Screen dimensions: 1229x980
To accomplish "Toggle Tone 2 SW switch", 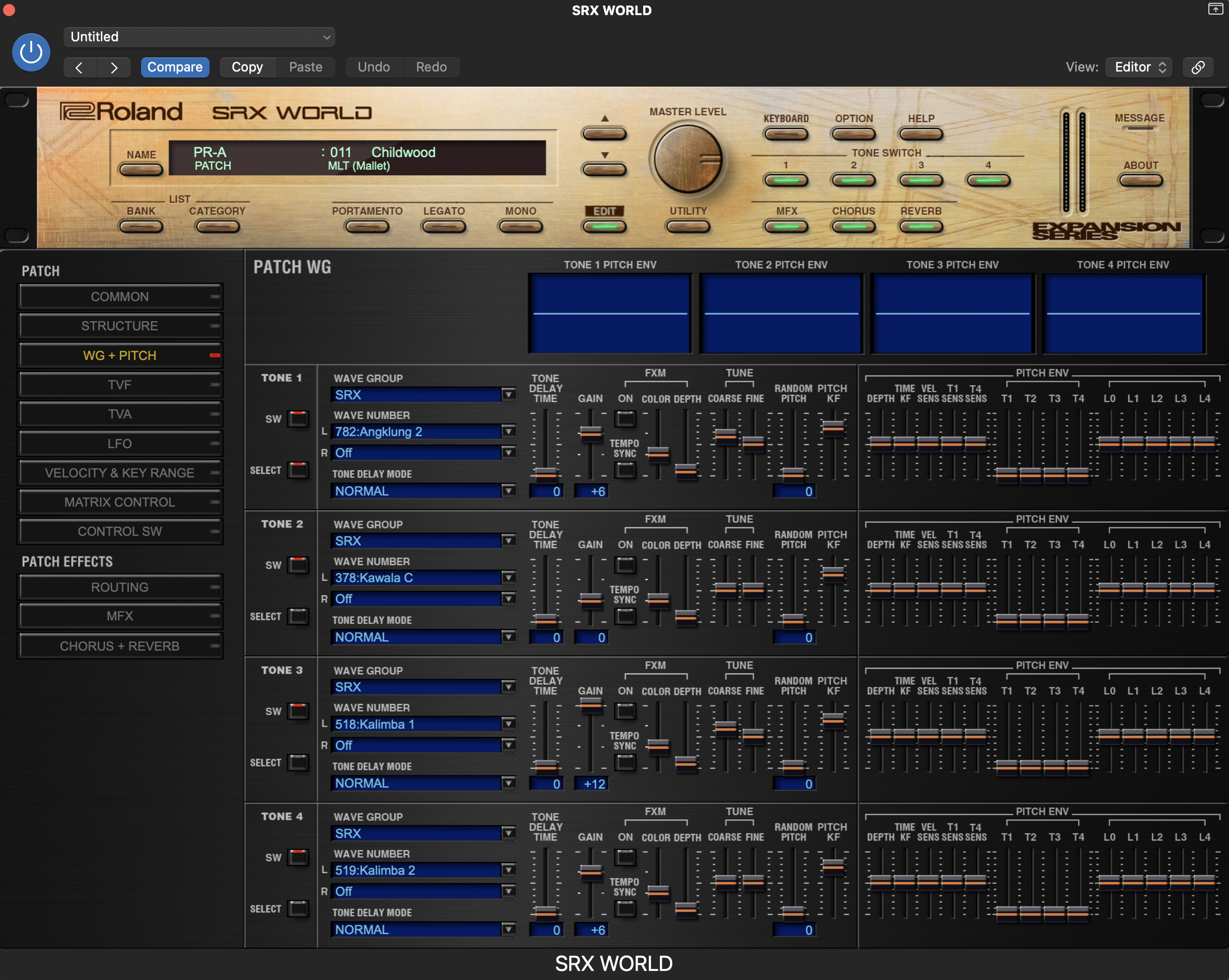I will coord(298,565).
